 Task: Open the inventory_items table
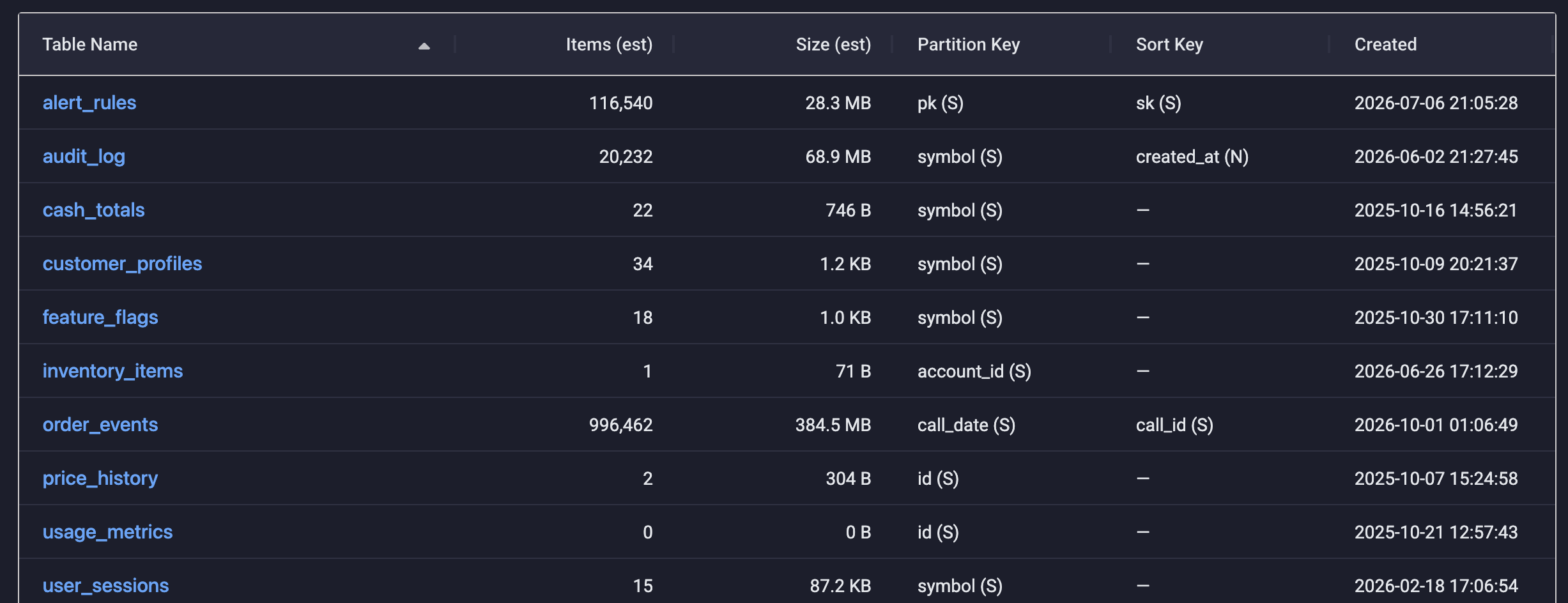coord(112,371)
